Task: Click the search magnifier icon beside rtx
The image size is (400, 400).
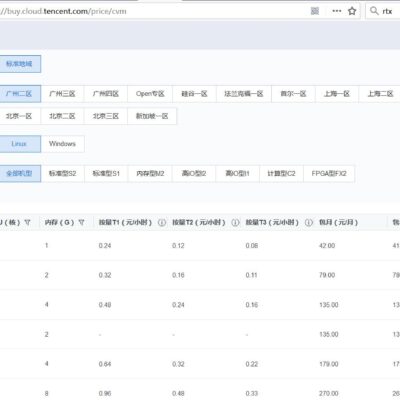Action: [374, 11]
